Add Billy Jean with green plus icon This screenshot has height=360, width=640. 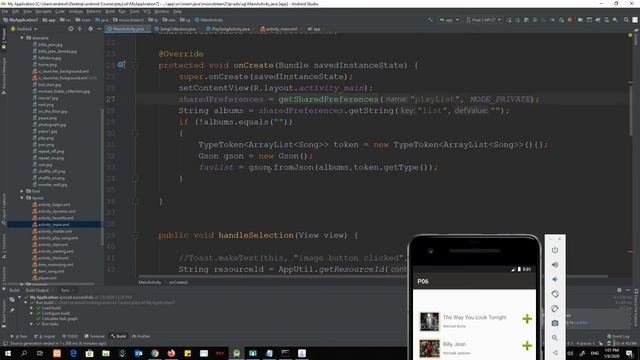[527, 346]
